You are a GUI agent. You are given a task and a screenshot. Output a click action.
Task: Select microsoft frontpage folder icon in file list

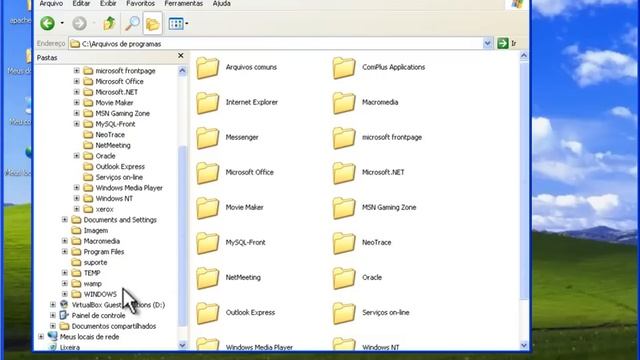pos(344,138)
